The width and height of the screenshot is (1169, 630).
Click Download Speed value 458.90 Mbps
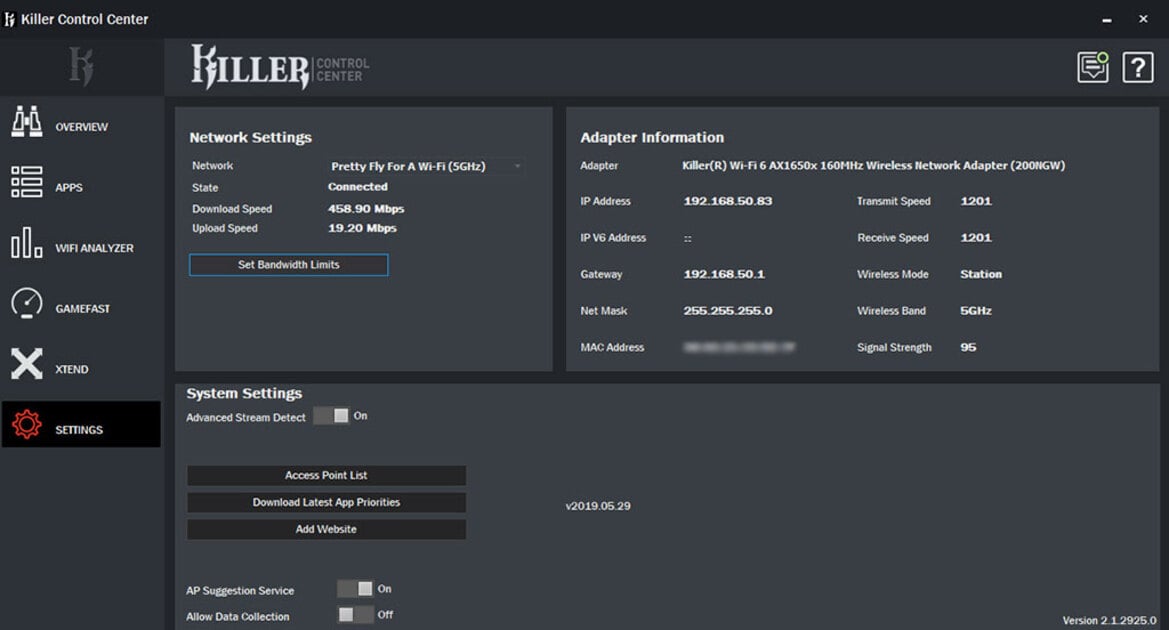[x=366, y=210]
